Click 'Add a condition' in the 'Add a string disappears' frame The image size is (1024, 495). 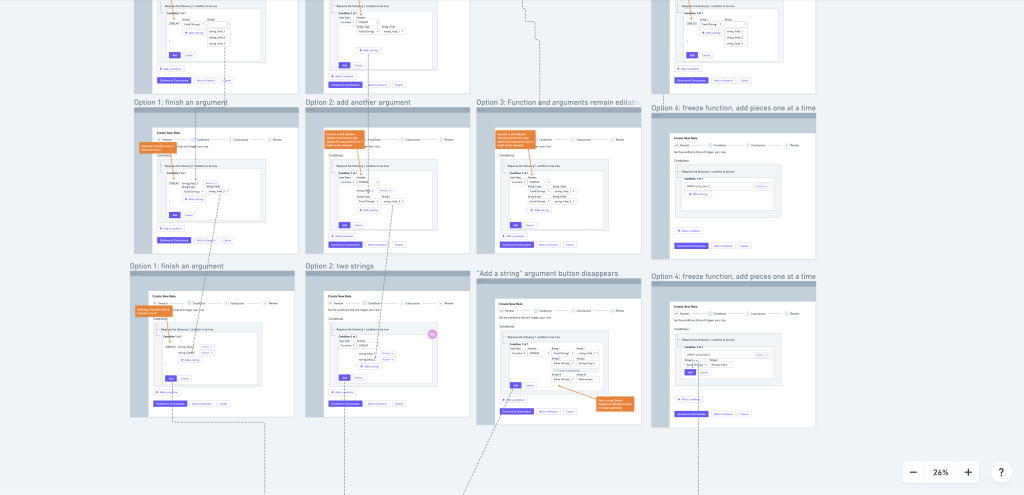514,399
